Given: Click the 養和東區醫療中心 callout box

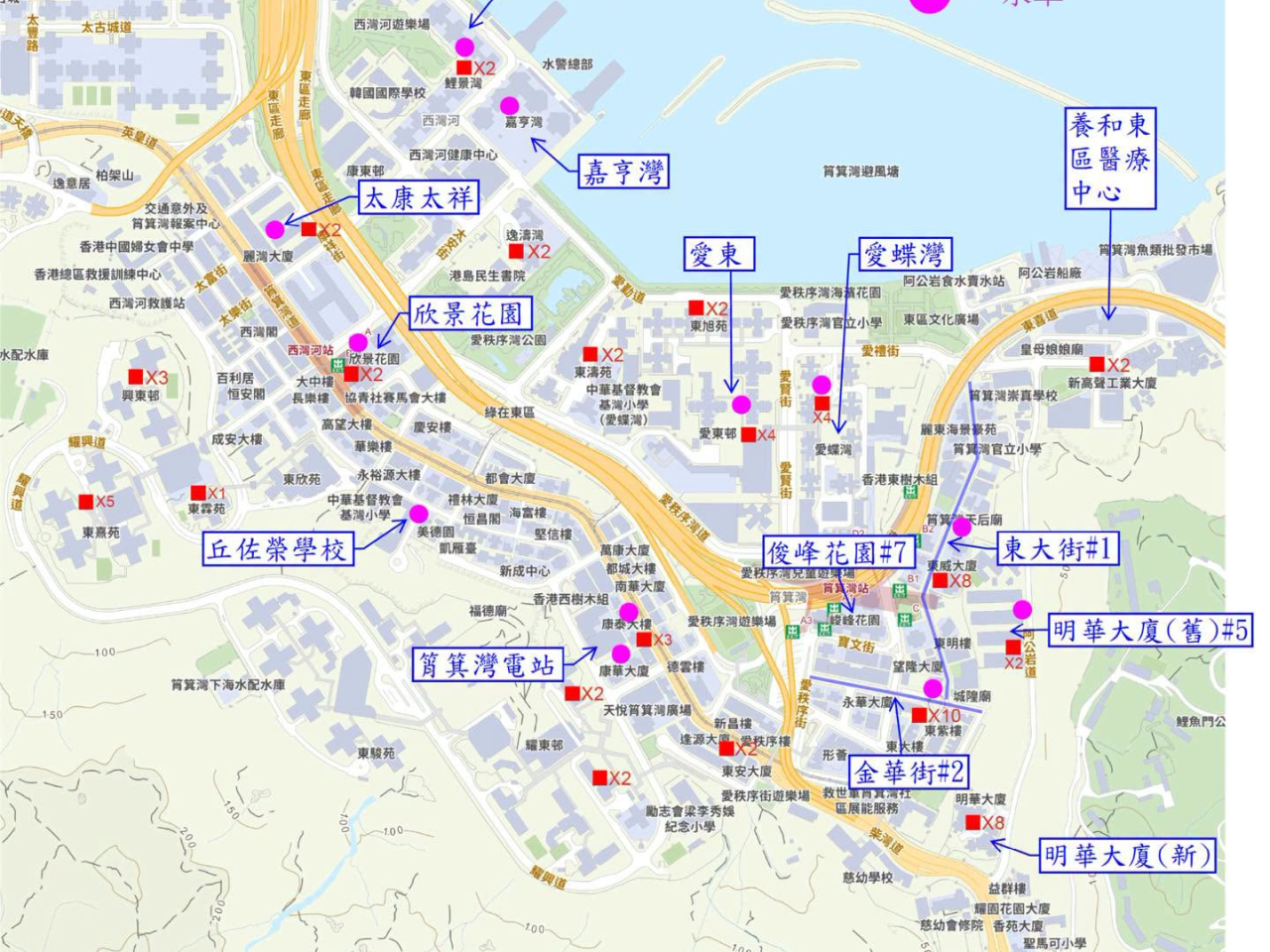Looking at the screenshot, I should click(1111, 158).
